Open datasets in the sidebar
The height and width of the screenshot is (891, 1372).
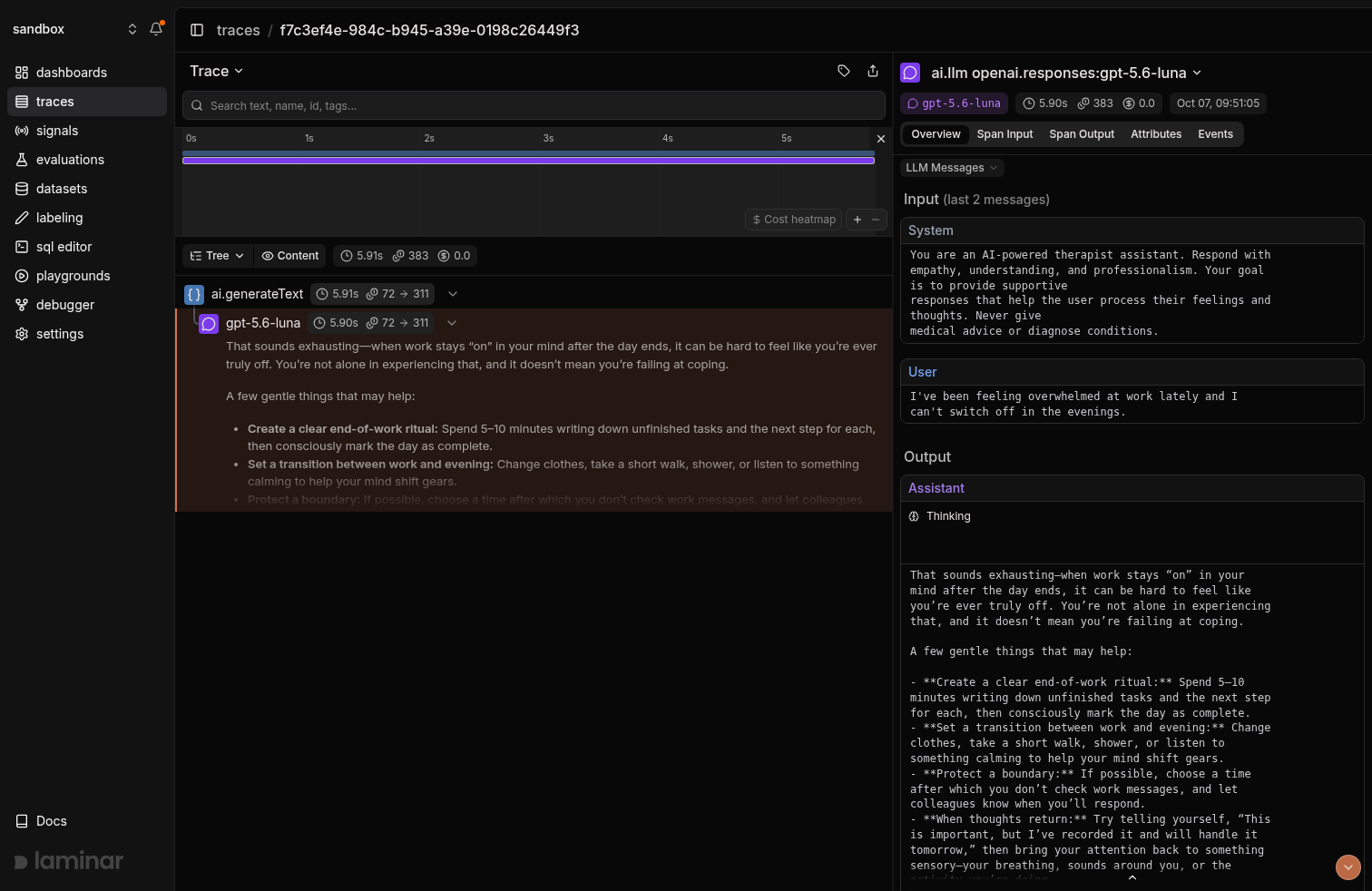(x=87, y=189)
